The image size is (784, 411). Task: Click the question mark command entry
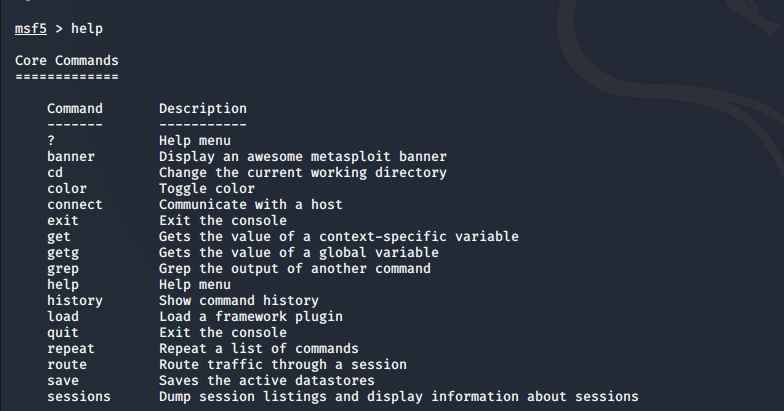[x=51, y=140]
